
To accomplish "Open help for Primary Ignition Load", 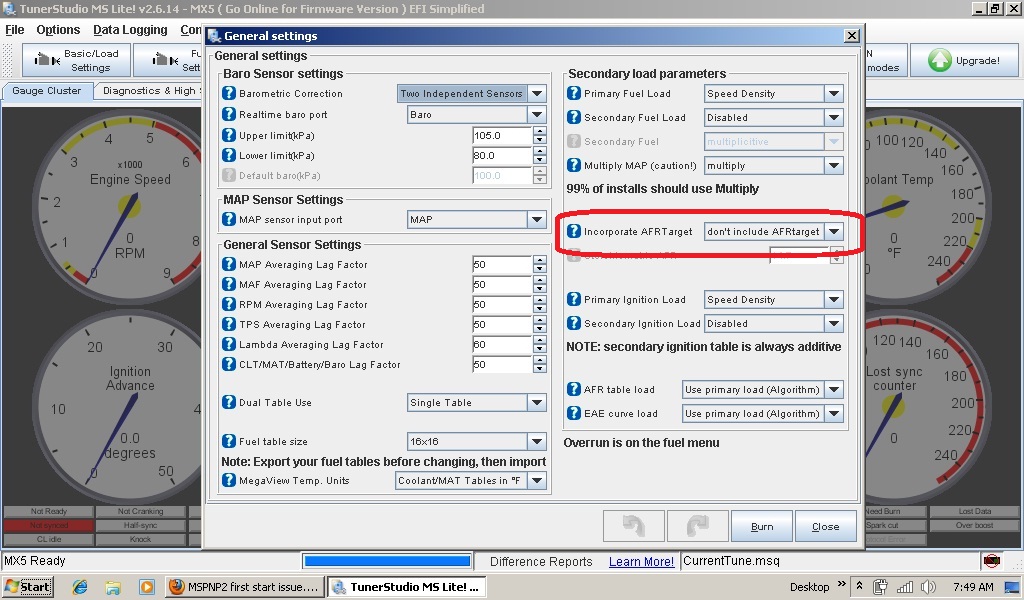I will coord(573,299).
